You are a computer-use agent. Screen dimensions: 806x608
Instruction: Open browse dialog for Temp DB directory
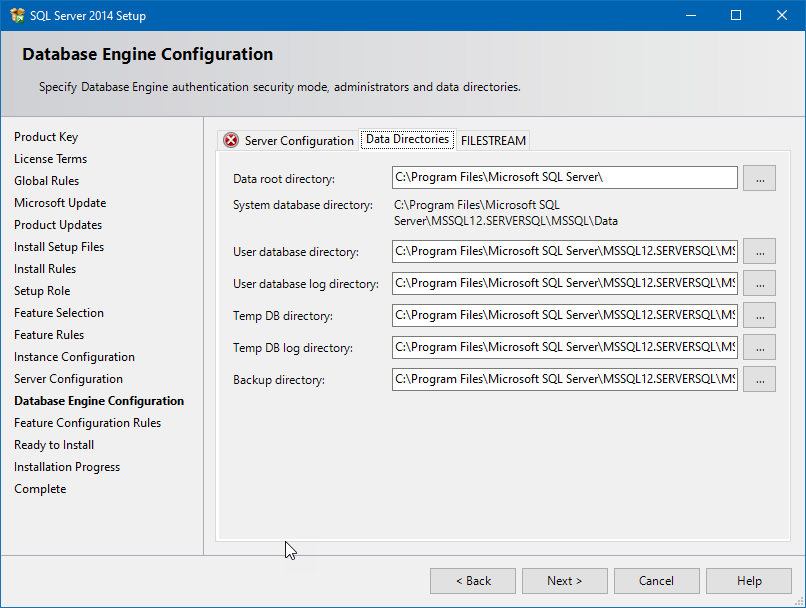coord(759,315)
